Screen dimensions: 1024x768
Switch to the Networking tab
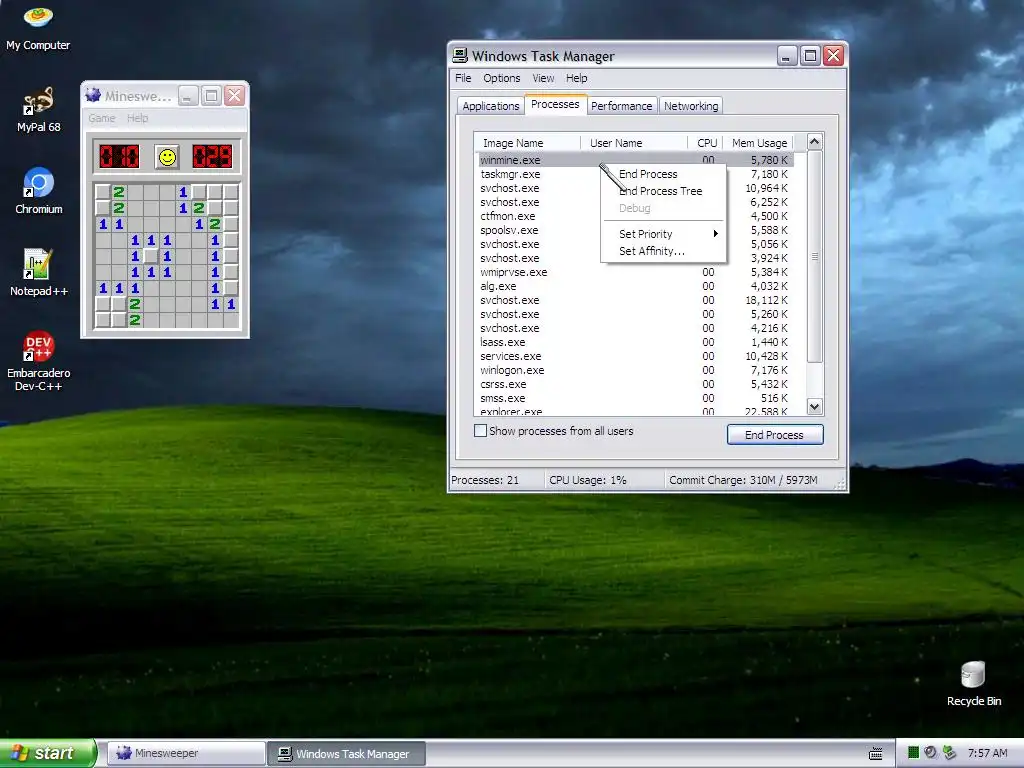point(691,106)
